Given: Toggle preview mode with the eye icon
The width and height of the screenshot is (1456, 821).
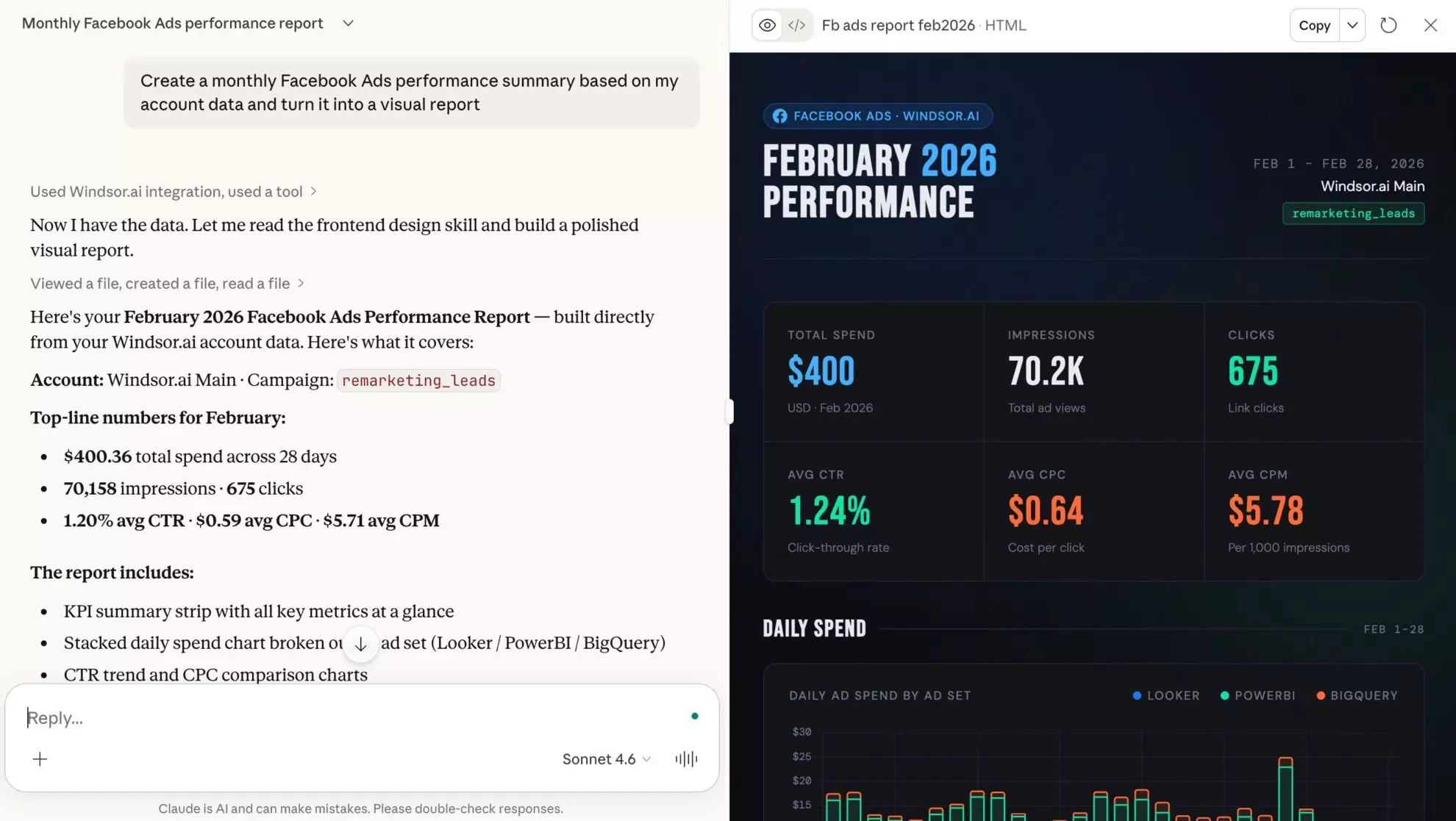Looking at the screenshot, I should click(x=767, y=24).
